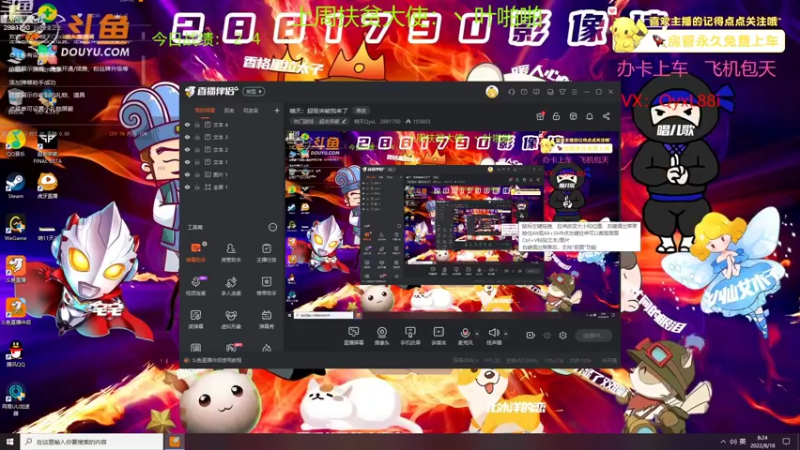Open the gift box icon with badge

tap(540, 116)
